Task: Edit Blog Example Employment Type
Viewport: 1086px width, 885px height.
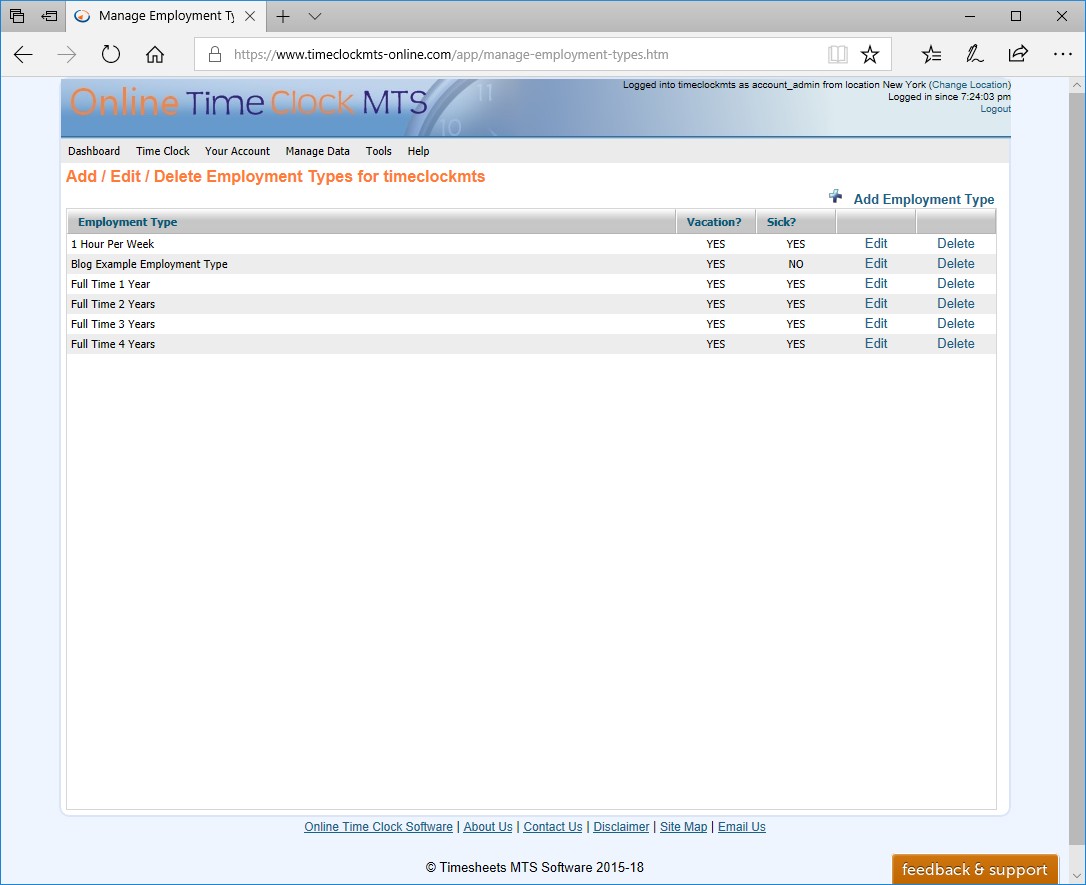Action: click(876, 264)
